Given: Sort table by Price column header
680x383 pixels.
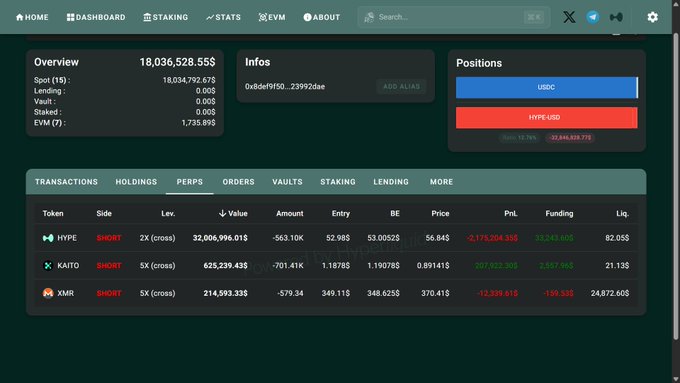Looking at the screenshot, I should [x=440, y=213].
